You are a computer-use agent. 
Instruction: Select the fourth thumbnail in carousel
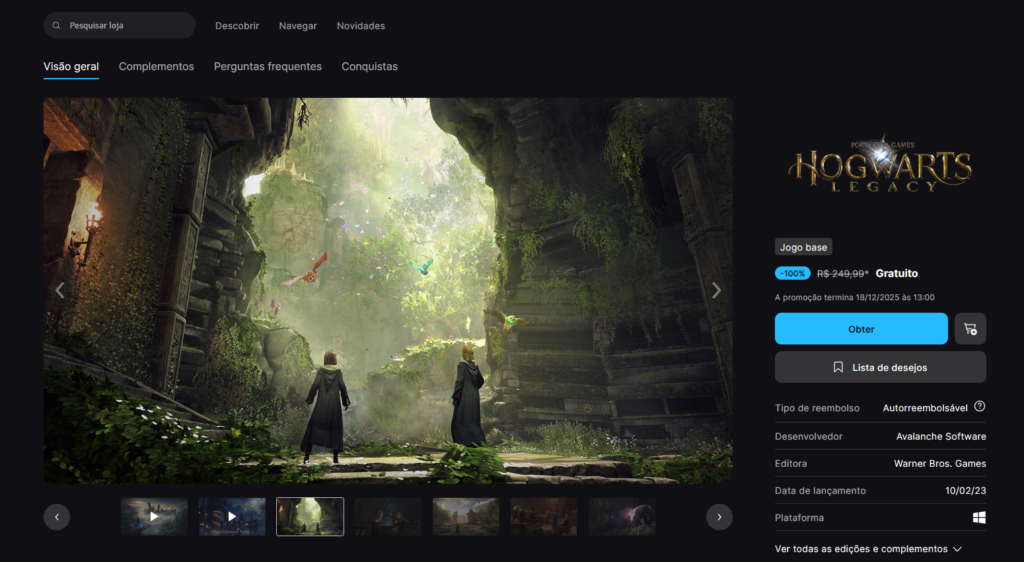(x=388, y=516)
